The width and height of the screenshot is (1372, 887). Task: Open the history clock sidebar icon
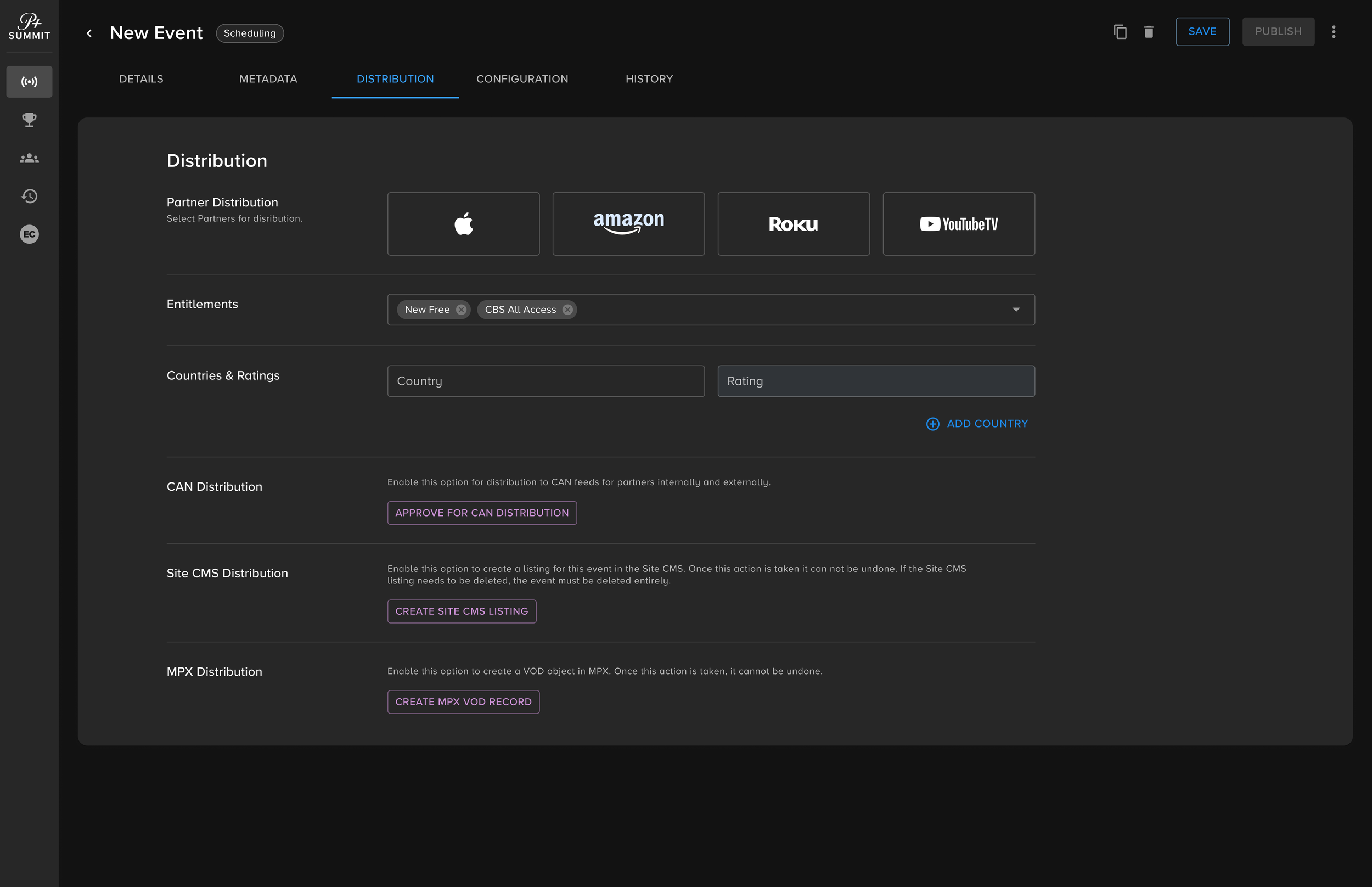click(x=30, y=197)
